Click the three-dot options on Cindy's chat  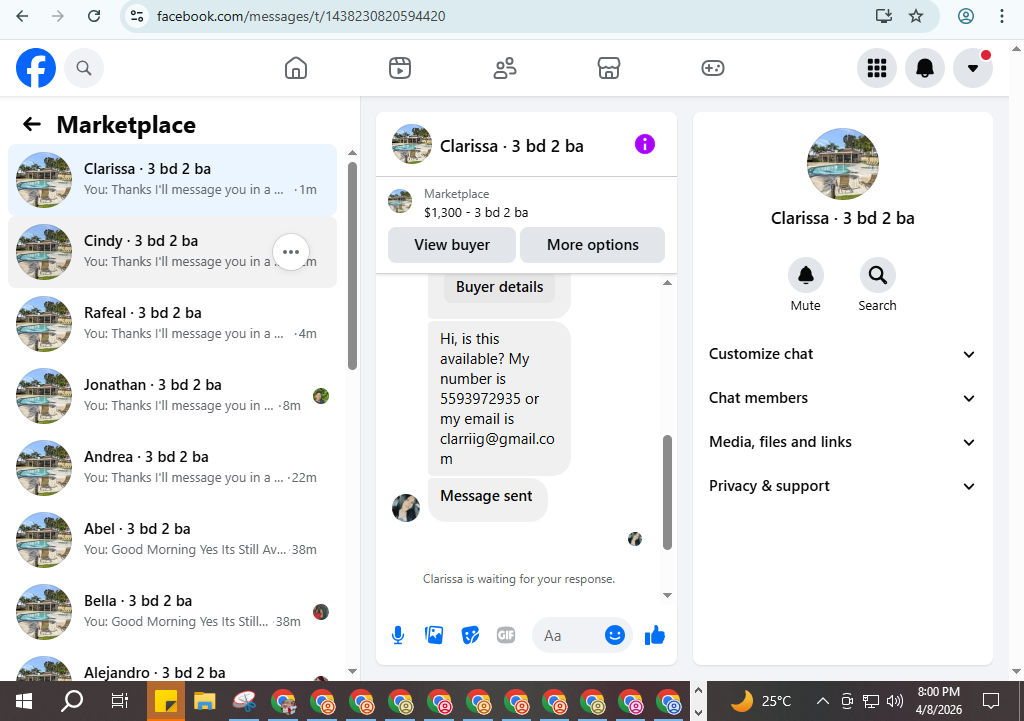291,252
